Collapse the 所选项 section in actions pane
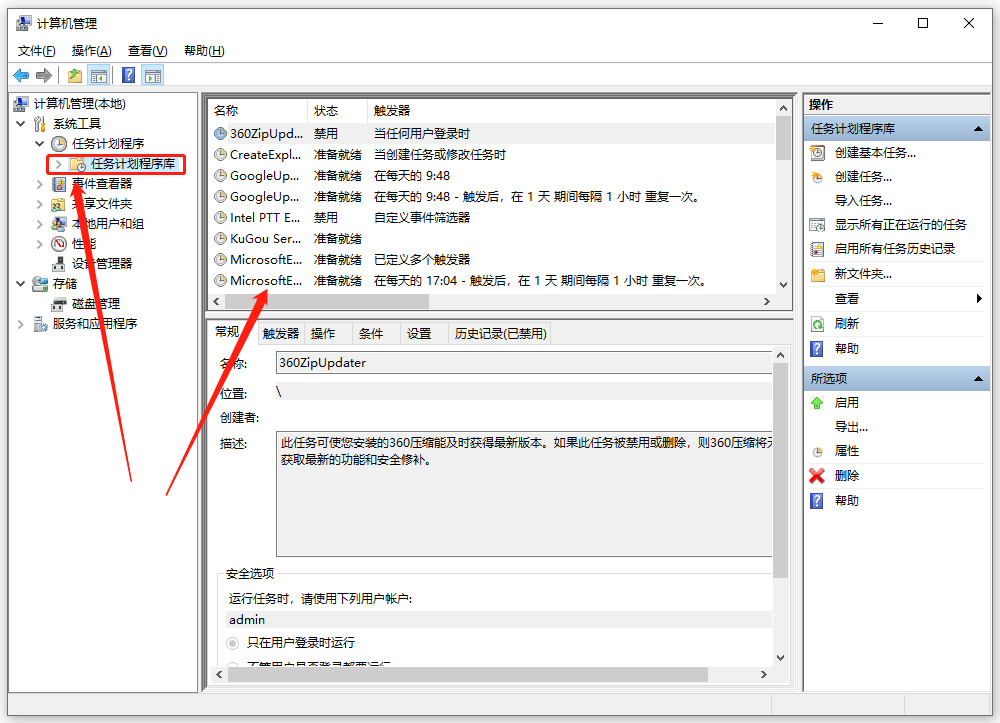The width and height of the screenshot is (1000, 723). click(978, 379)
